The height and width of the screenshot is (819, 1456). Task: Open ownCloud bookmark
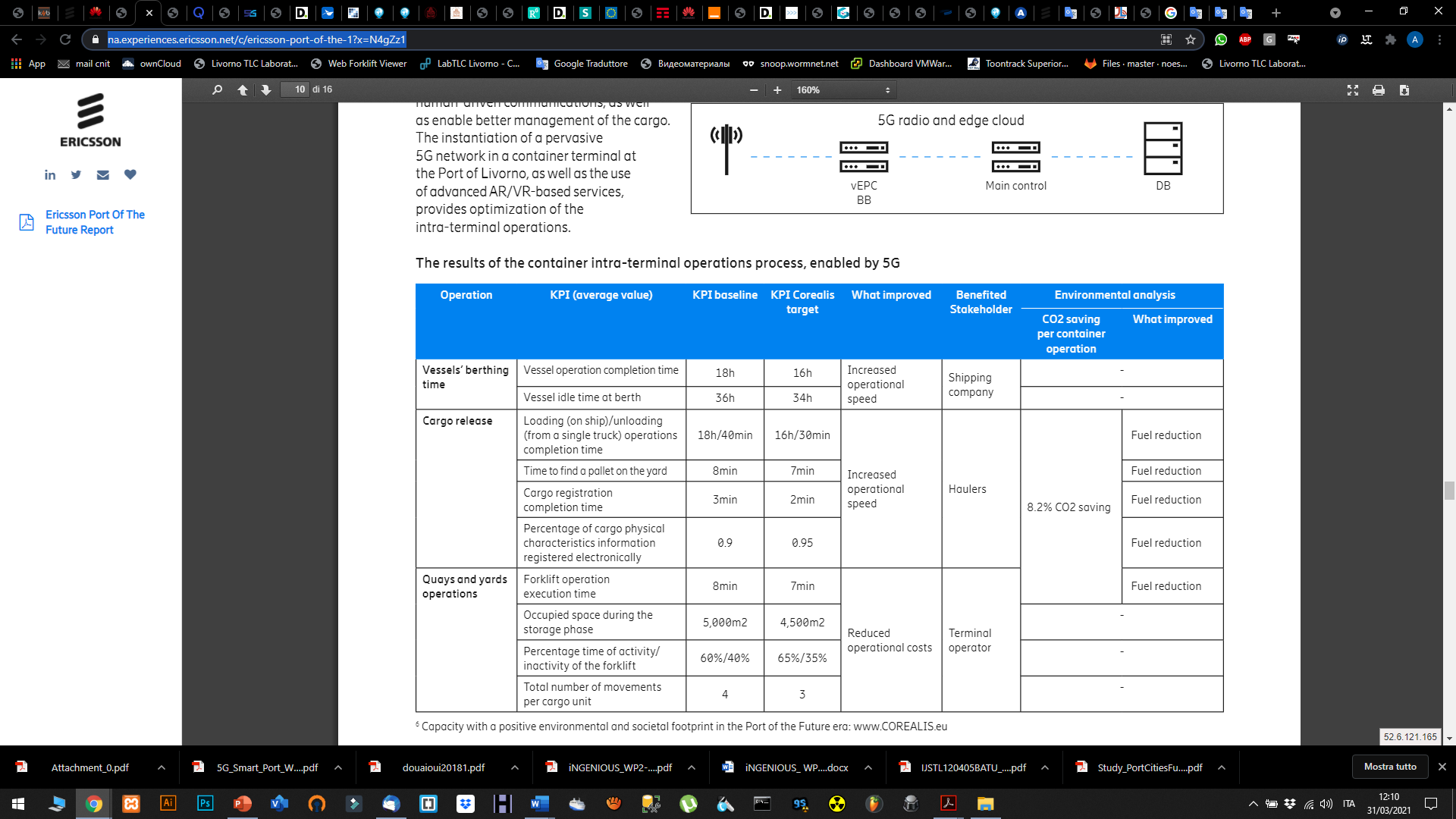[x=152, y=64]
